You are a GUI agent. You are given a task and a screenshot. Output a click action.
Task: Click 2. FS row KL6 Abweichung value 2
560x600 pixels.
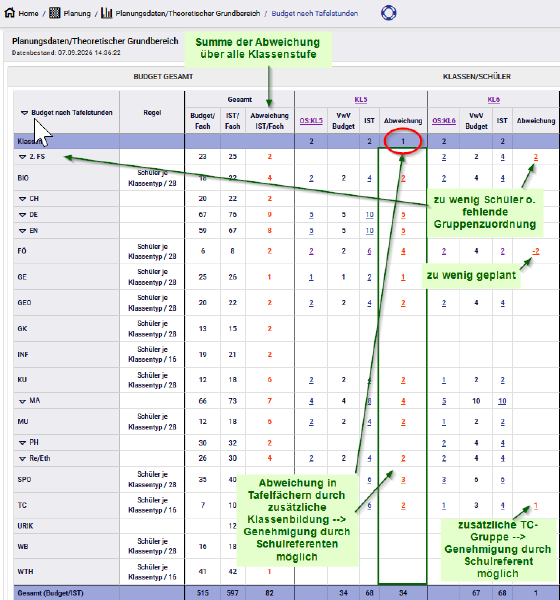tap(536, 157)
